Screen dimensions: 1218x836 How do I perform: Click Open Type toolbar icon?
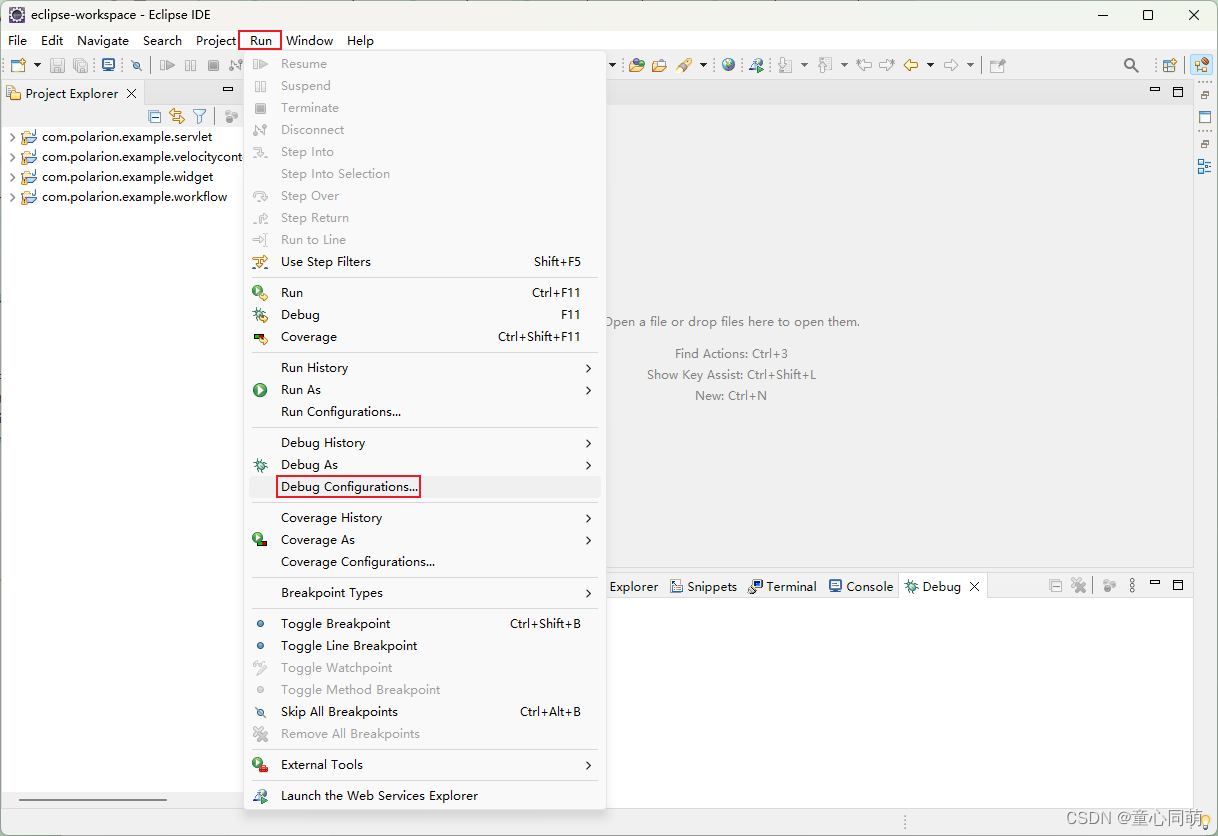pos(636,65)
